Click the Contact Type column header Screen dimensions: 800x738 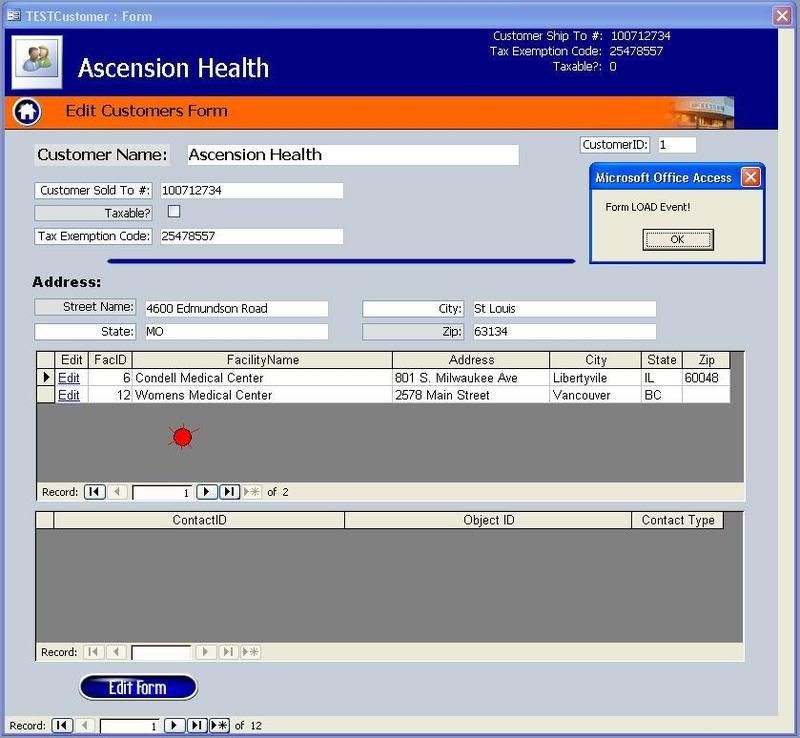coord(678,520)
